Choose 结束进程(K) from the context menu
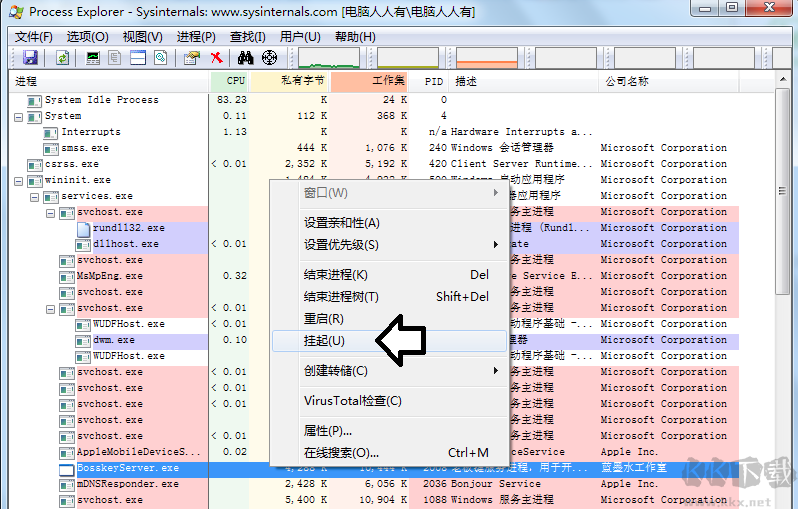 [x=336, y=275]
